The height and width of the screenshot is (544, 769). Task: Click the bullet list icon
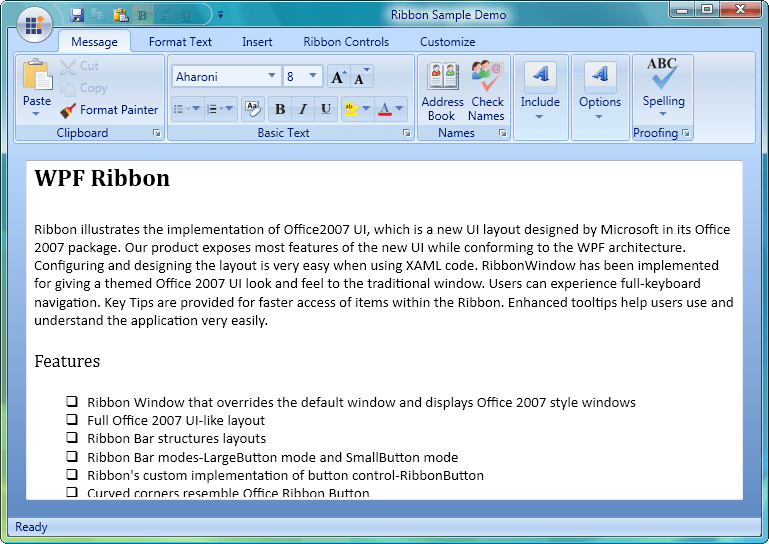point(179,109)
